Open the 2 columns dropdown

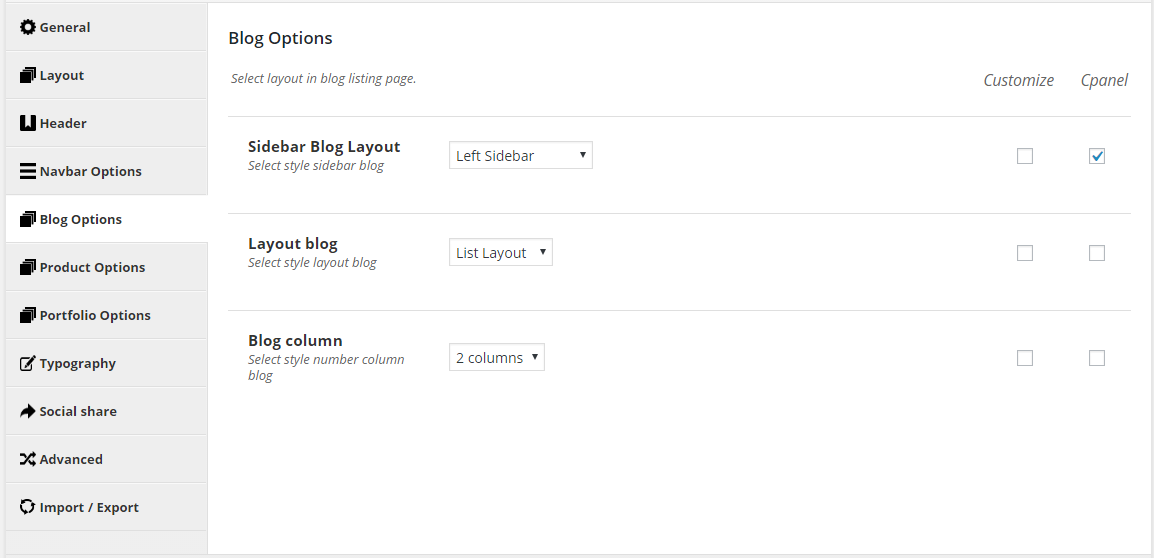(497, 358)
